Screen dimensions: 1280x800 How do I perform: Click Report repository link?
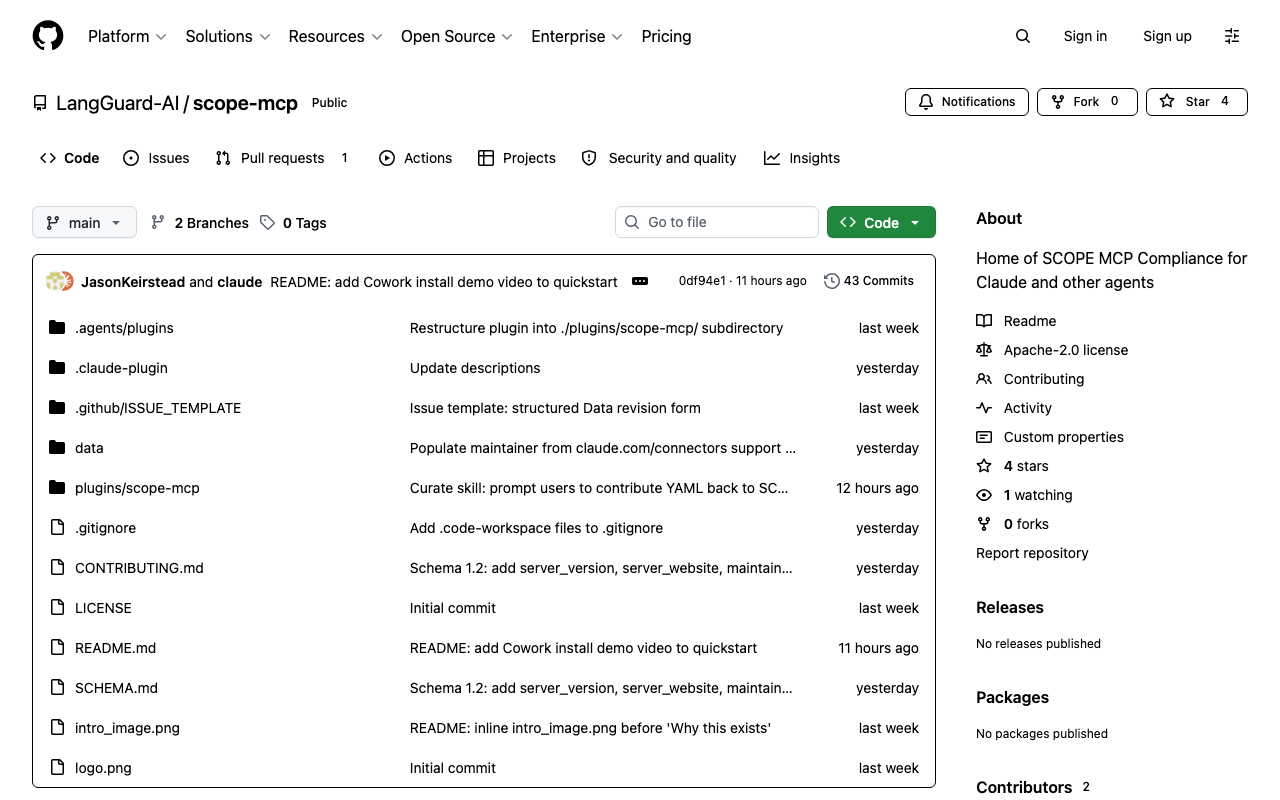pos(1032,553)
